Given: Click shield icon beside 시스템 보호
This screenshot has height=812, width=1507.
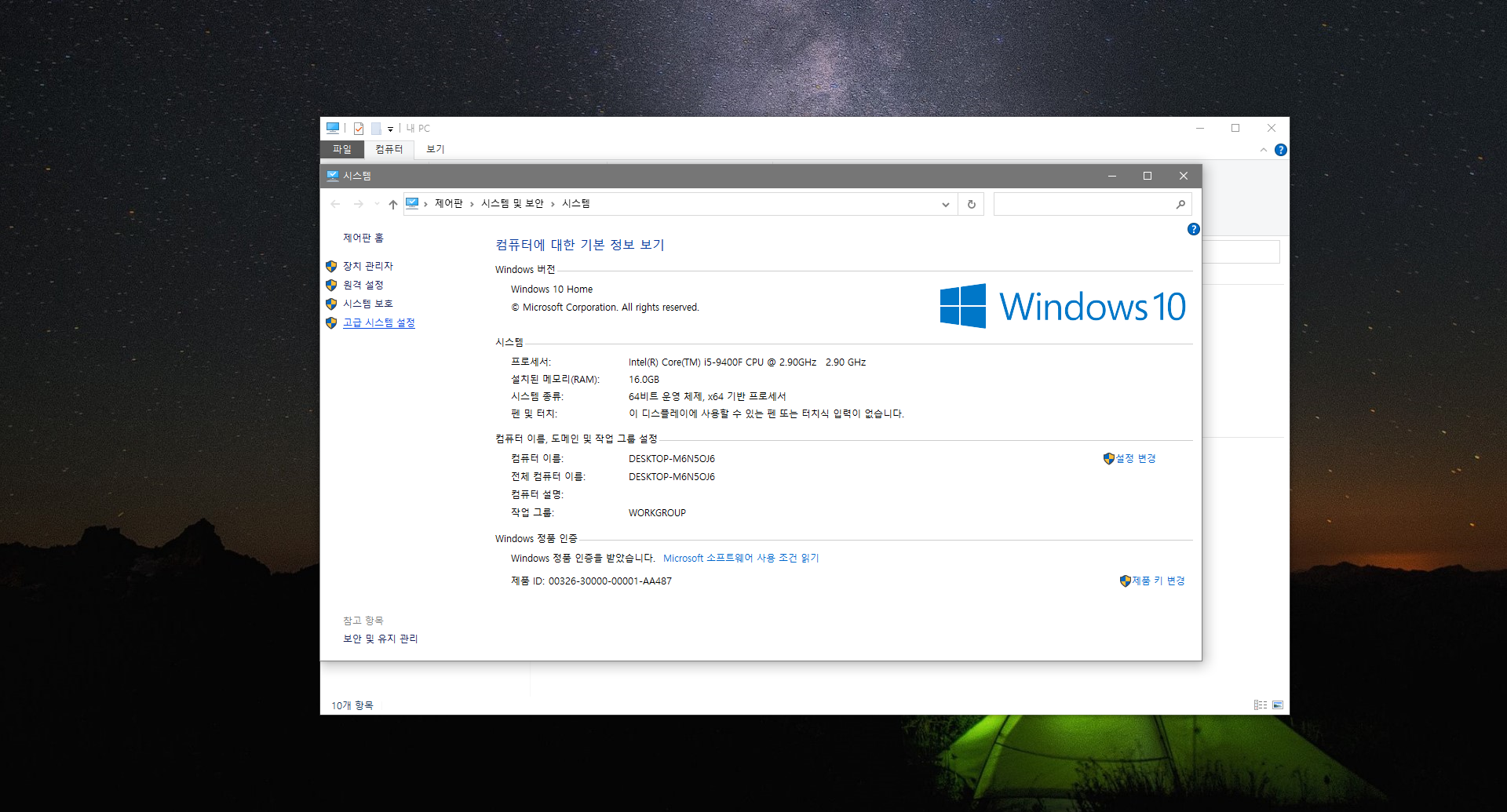Looking at the screenshot, I should point(331,304).
